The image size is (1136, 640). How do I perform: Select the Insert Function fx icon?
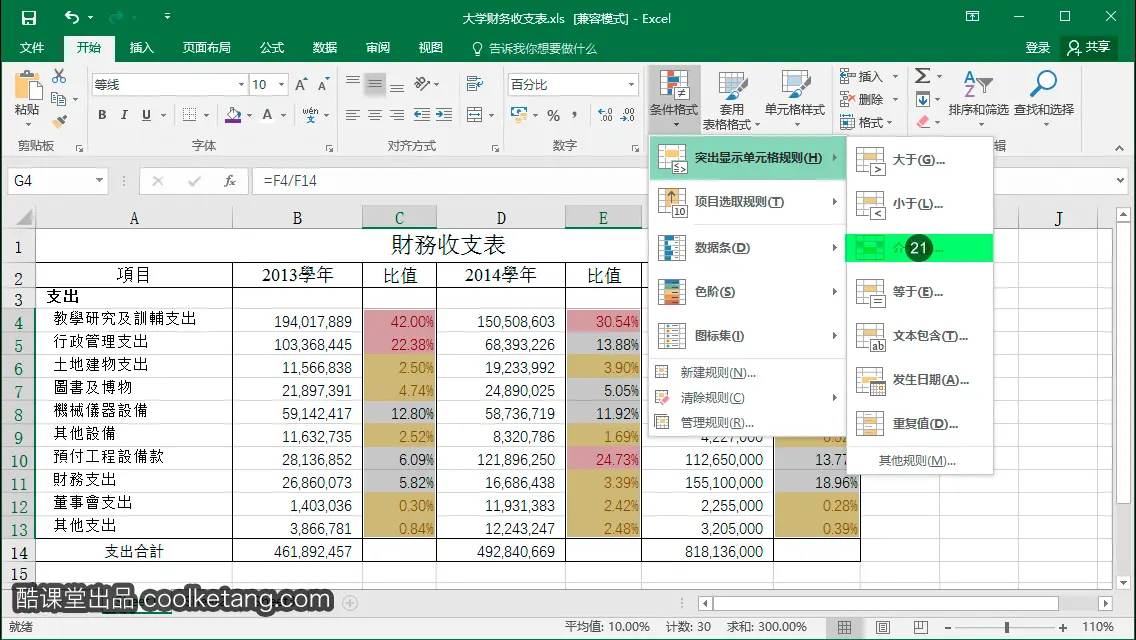pos(230,180)
